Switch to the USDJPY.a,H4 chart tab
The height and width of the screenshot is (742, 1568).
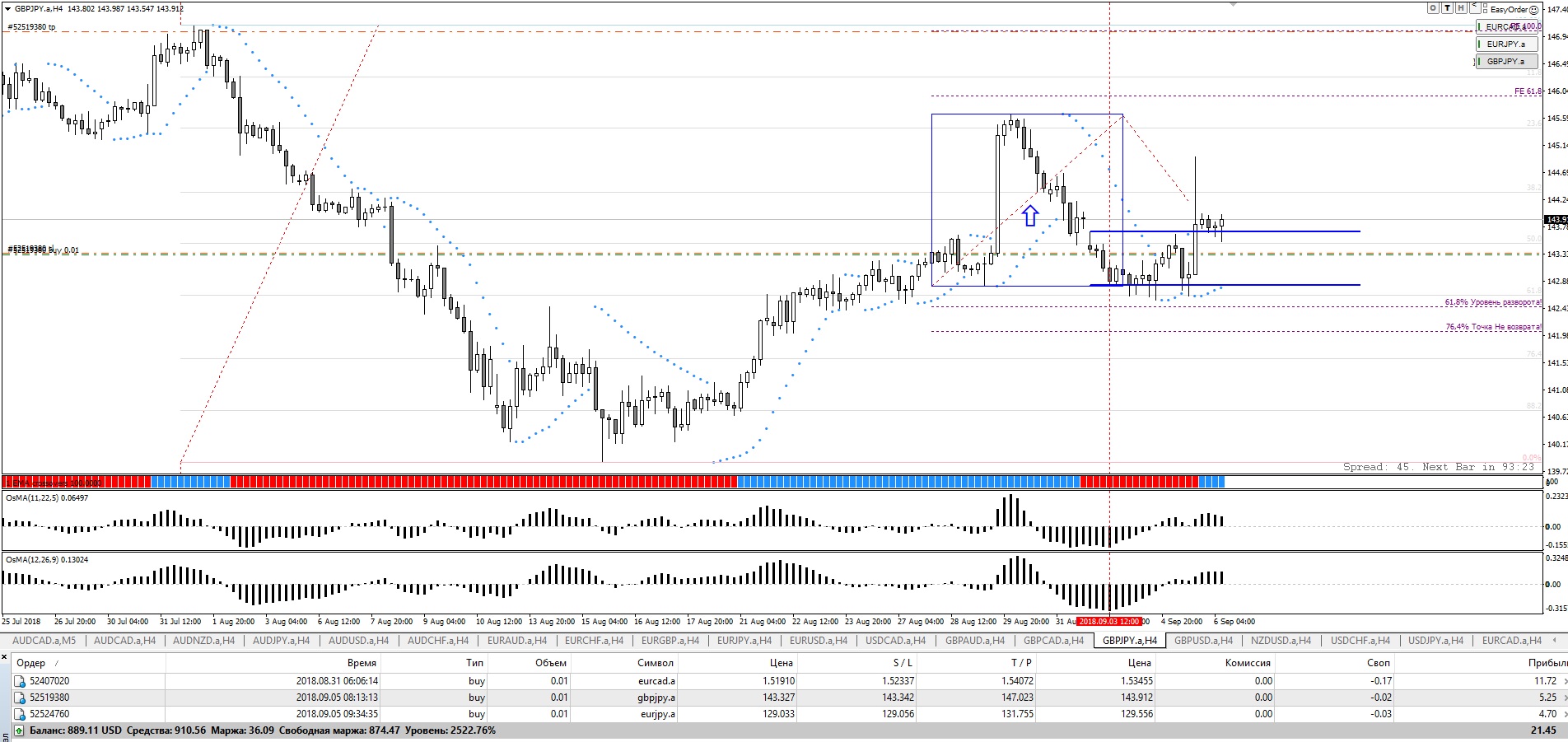[1435, 641]
